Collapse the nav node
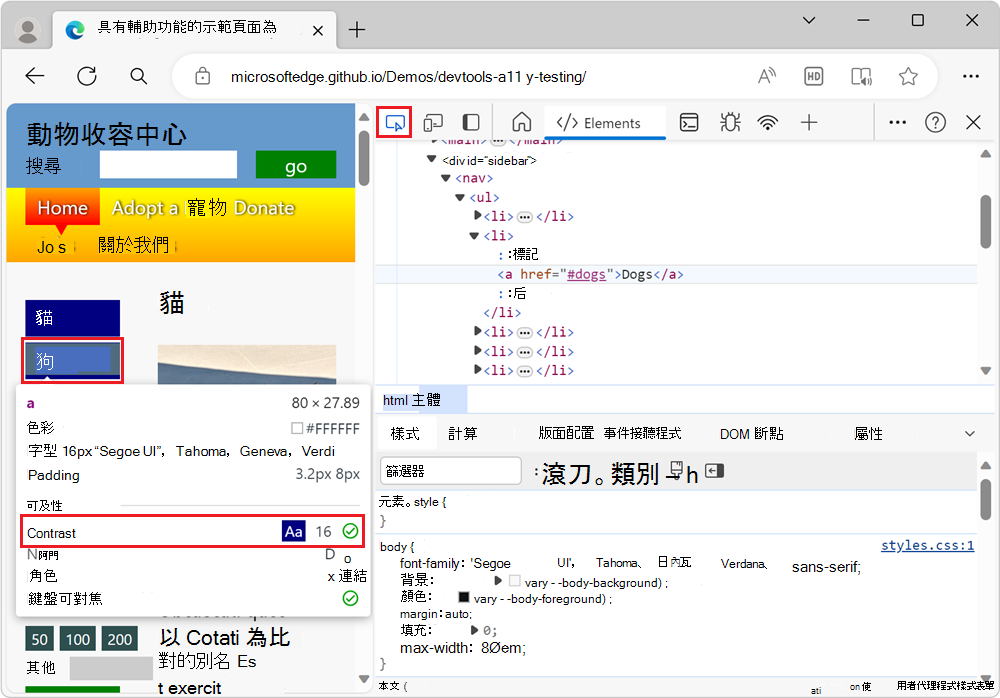The width and height of the screenshot is (1000, 698). tap(446, 178)
